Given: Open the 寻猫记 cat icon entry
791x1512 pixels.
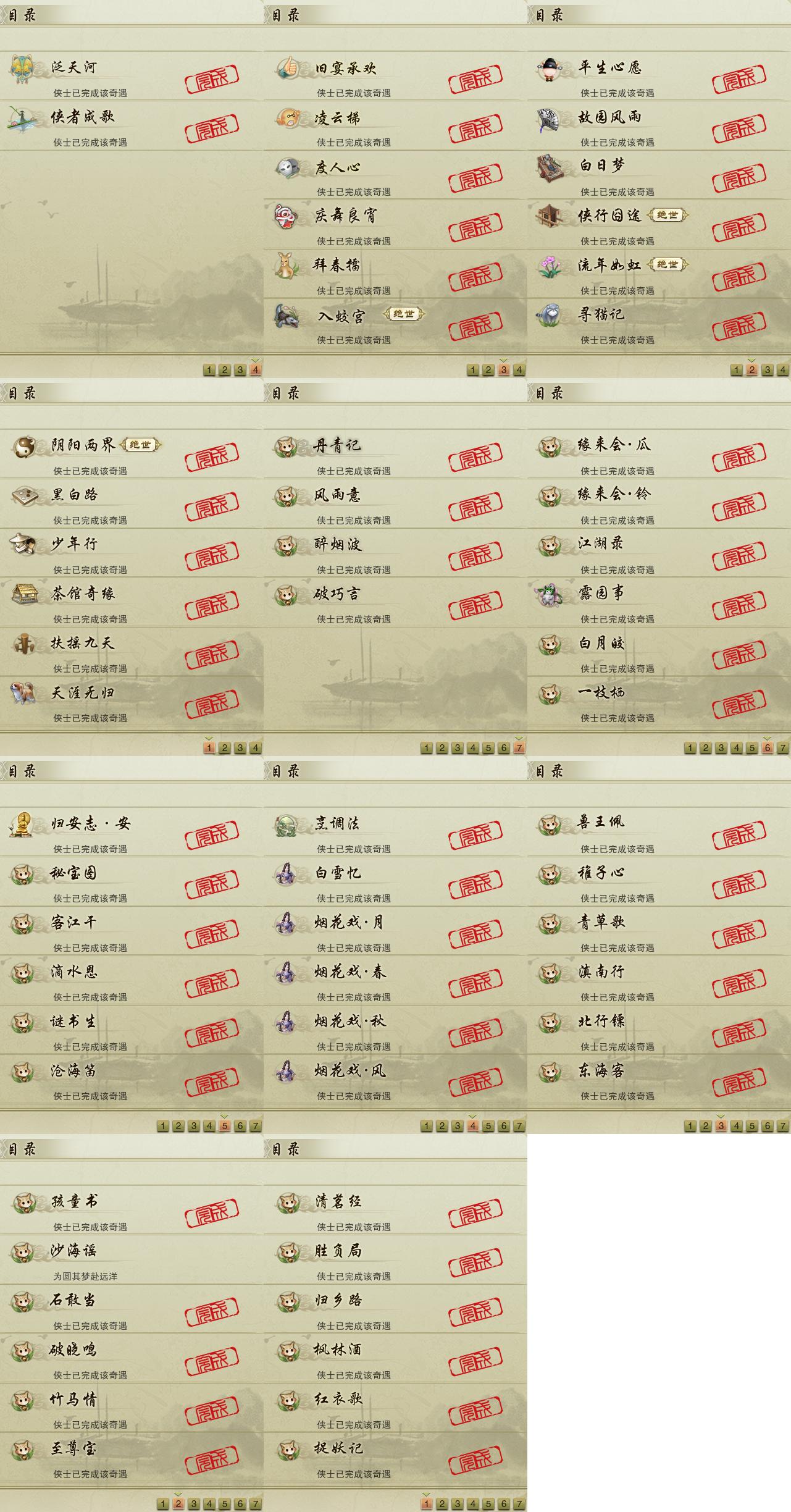Looking at the screenshot, I should coord(549,315).
